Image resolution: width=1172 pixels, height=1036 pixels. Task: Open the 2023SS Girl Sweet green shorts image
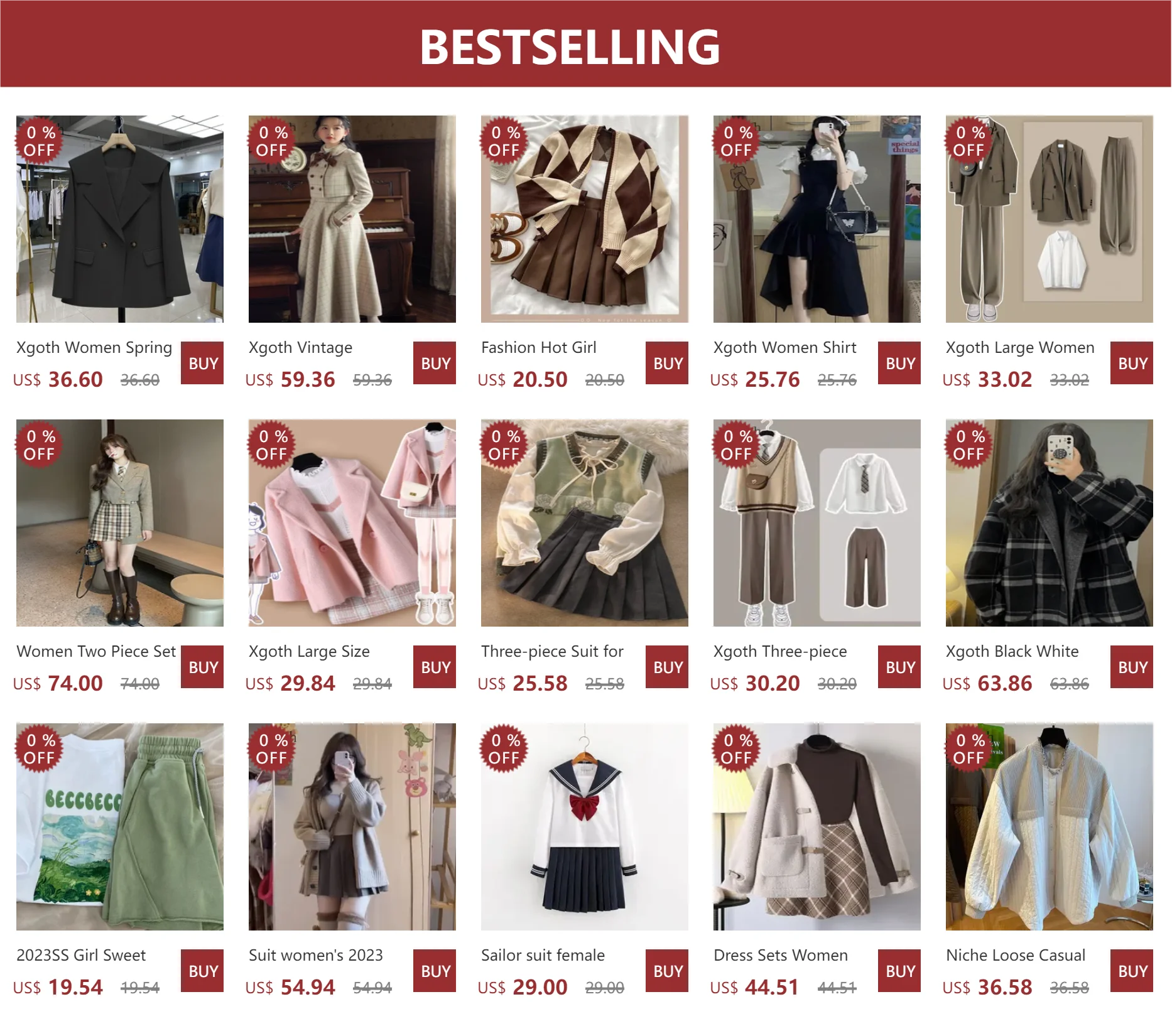click(x=119, y=826)
